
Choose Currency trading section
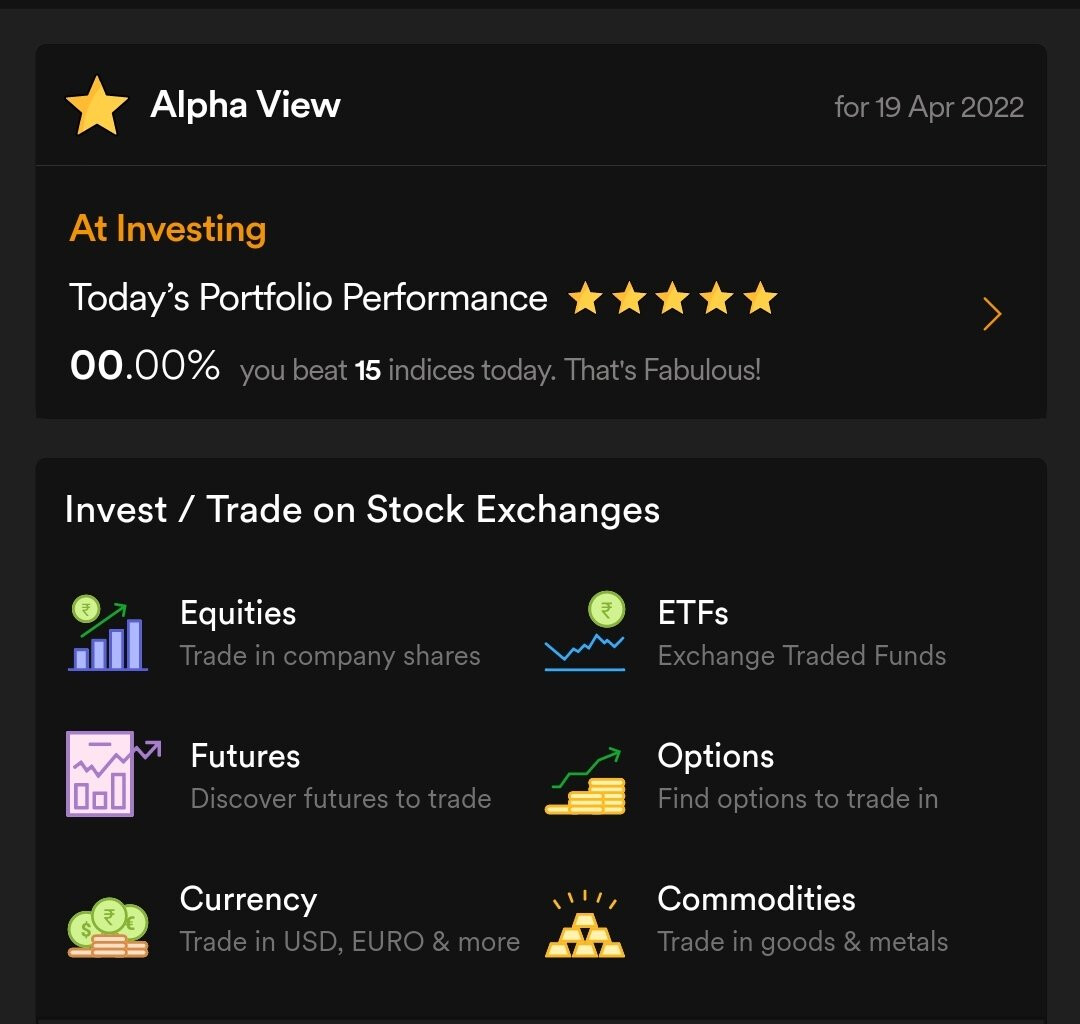click(x=350, y=919)
